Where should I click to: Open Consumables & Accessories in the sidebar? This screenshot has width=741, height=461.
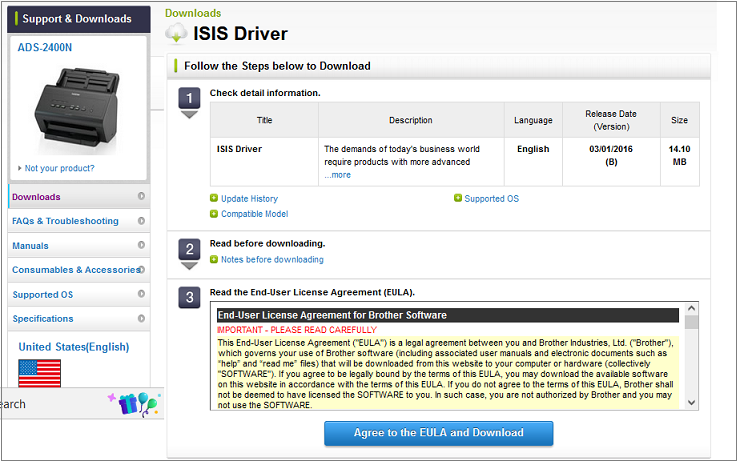(79, 270)
